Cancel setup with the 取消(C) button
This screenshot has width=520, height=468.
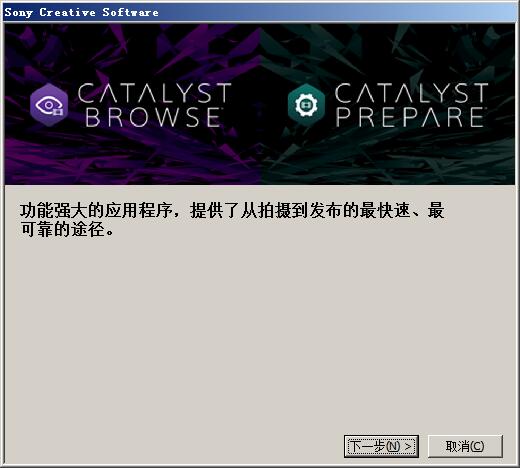465,446
